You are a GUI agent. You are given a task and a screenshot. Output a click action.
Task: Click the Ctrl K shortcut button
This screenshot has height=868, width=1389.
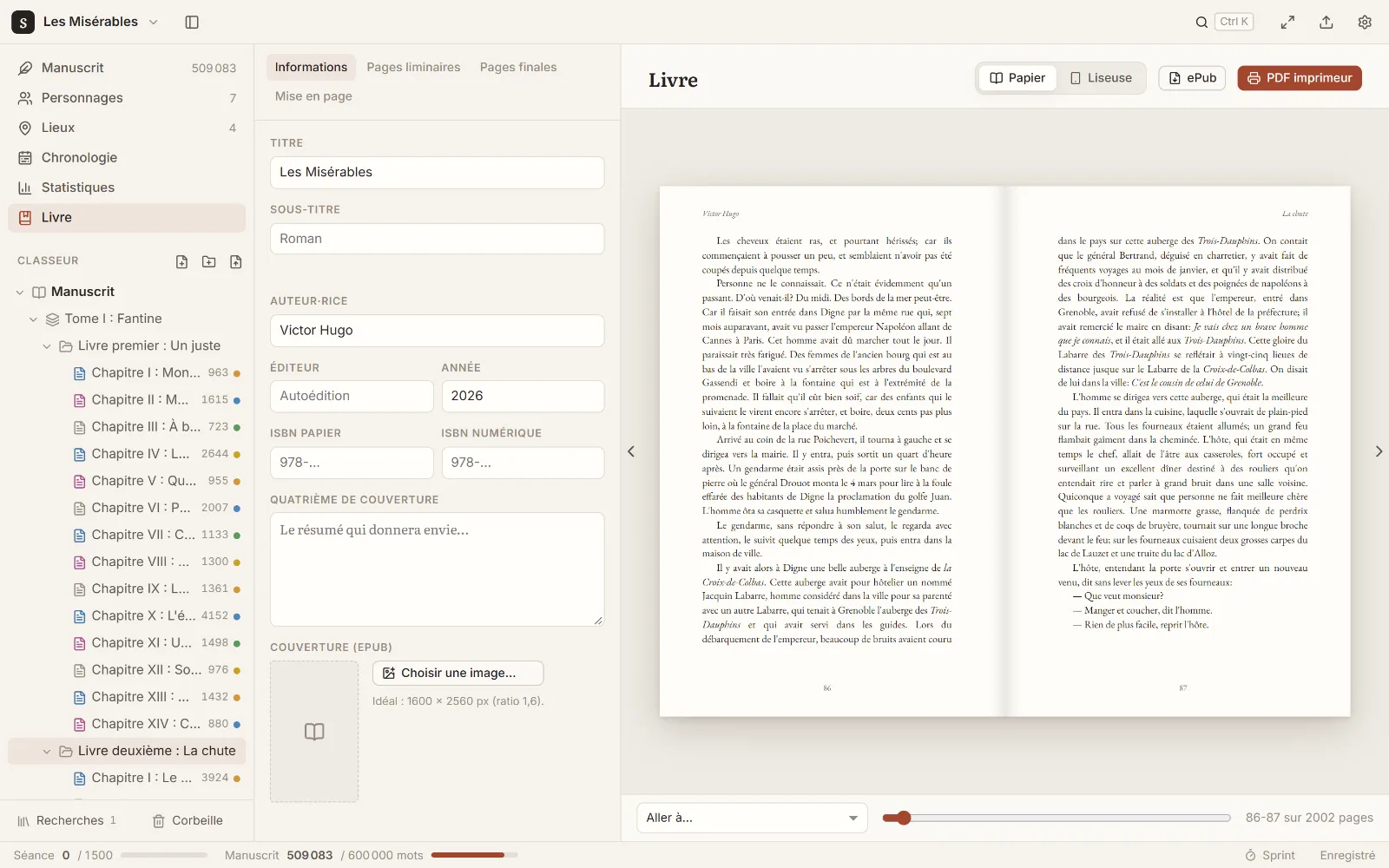1234,22
